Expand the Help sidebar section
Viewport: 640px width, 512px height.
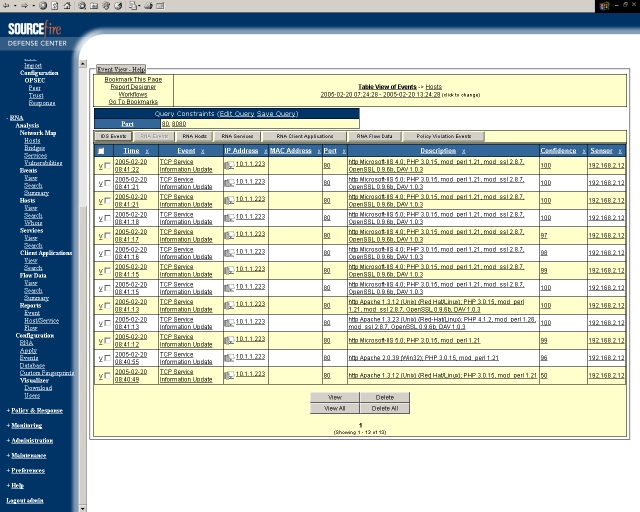coord(16,486)
